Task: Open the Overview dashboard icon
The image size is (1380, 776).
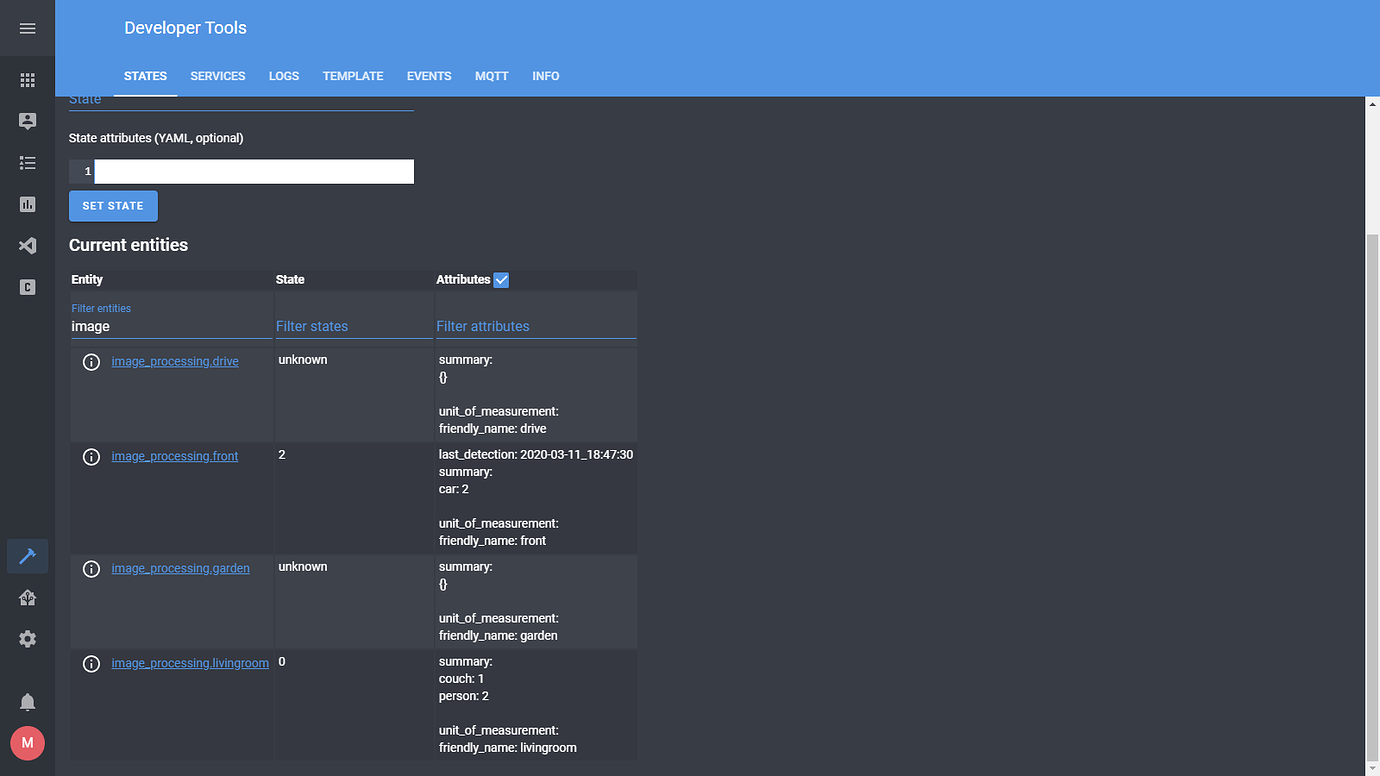Action: [27, 79]
